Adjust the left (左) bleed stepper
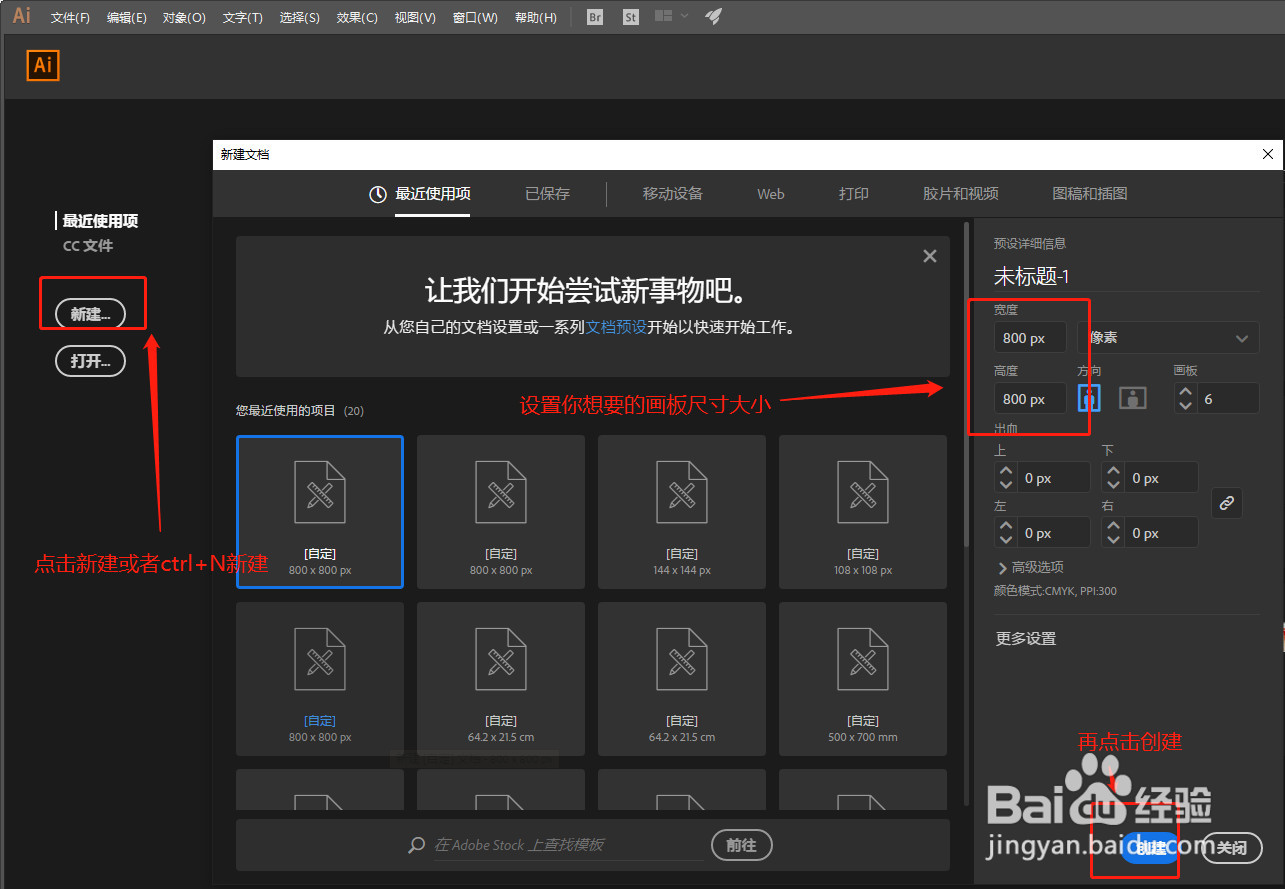 [1006, 533]
